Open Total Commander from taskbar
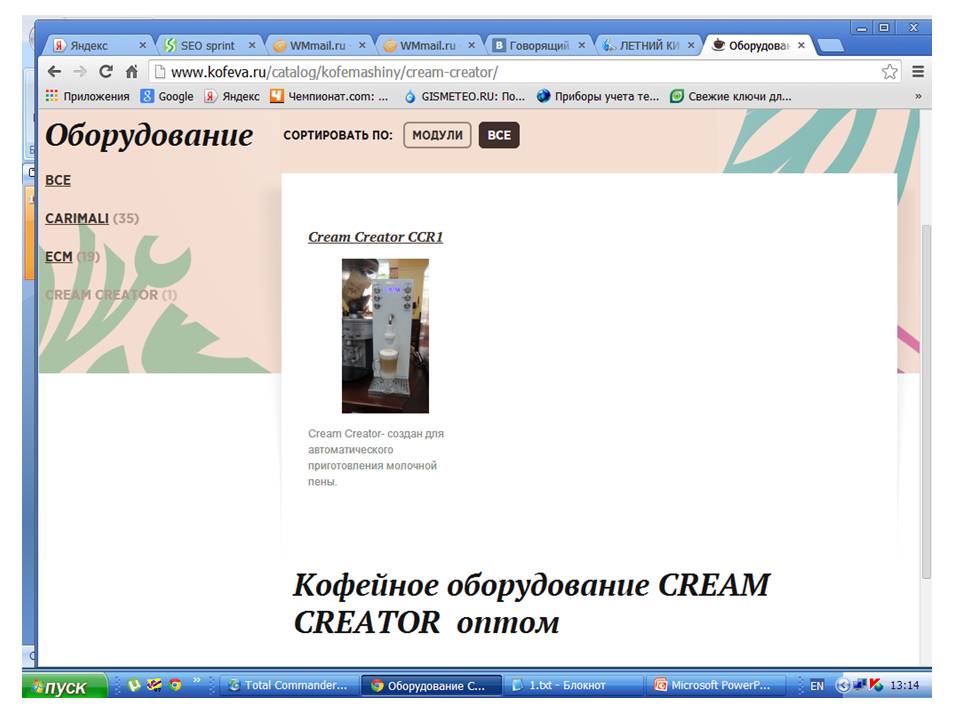 click(287, 686)
